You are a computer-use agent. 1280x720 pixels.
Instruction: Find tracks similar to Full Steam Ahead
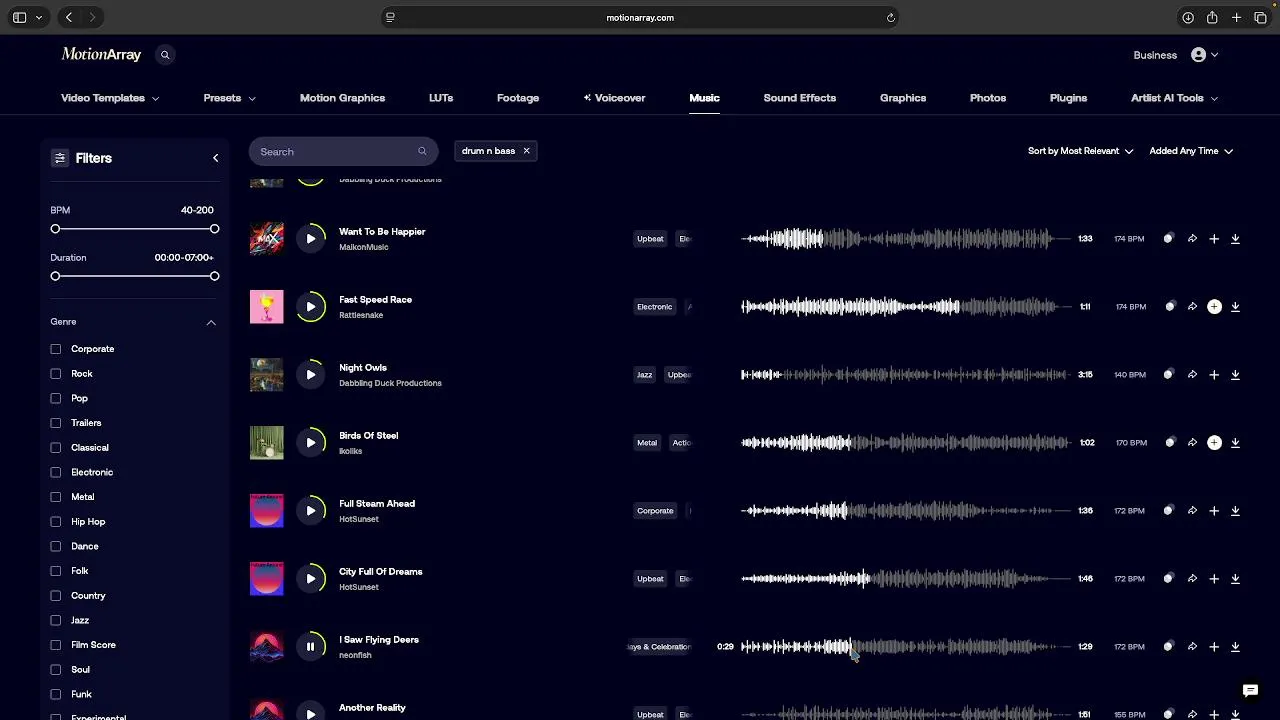click(x=1168, y=511)
